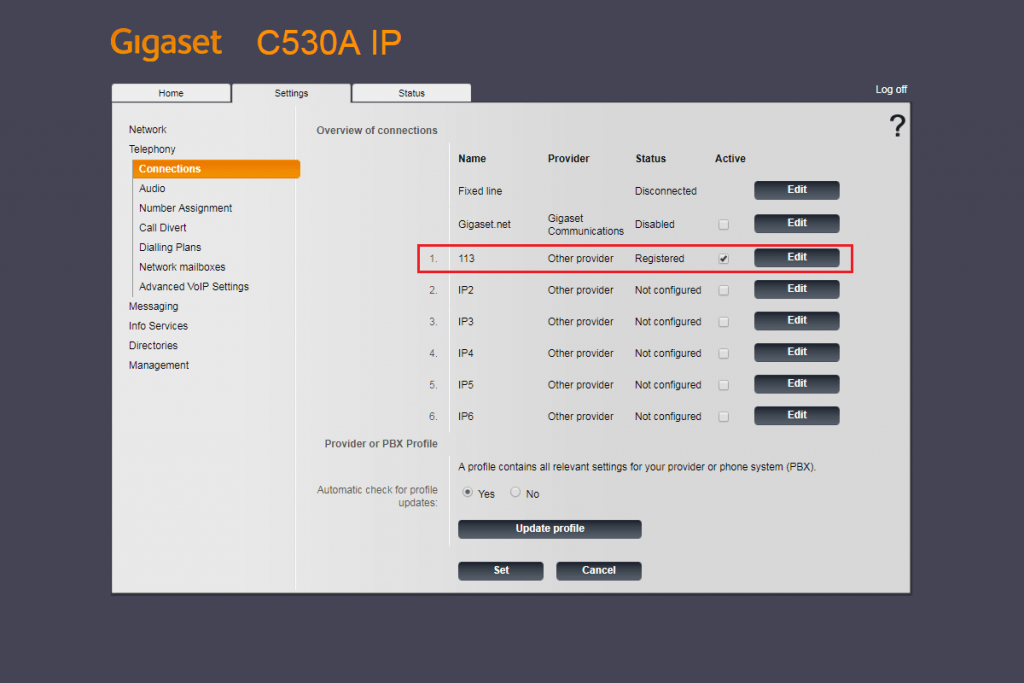1024x683 pixels.
Task: Switch to the Home tab
Action: click(x=171, y=93)
